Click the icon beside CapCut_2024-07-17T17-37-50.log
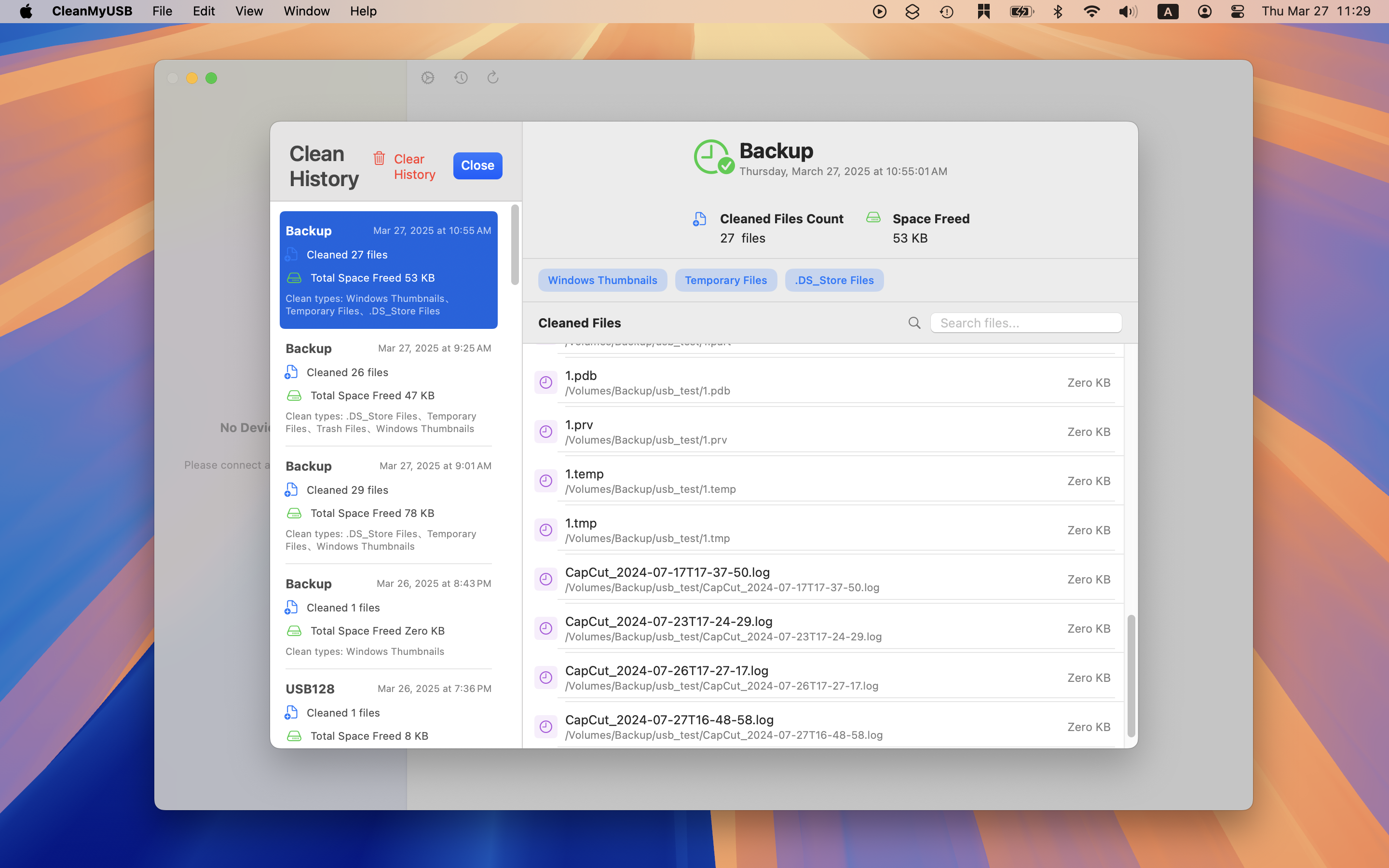 click(x=546, y=579)
